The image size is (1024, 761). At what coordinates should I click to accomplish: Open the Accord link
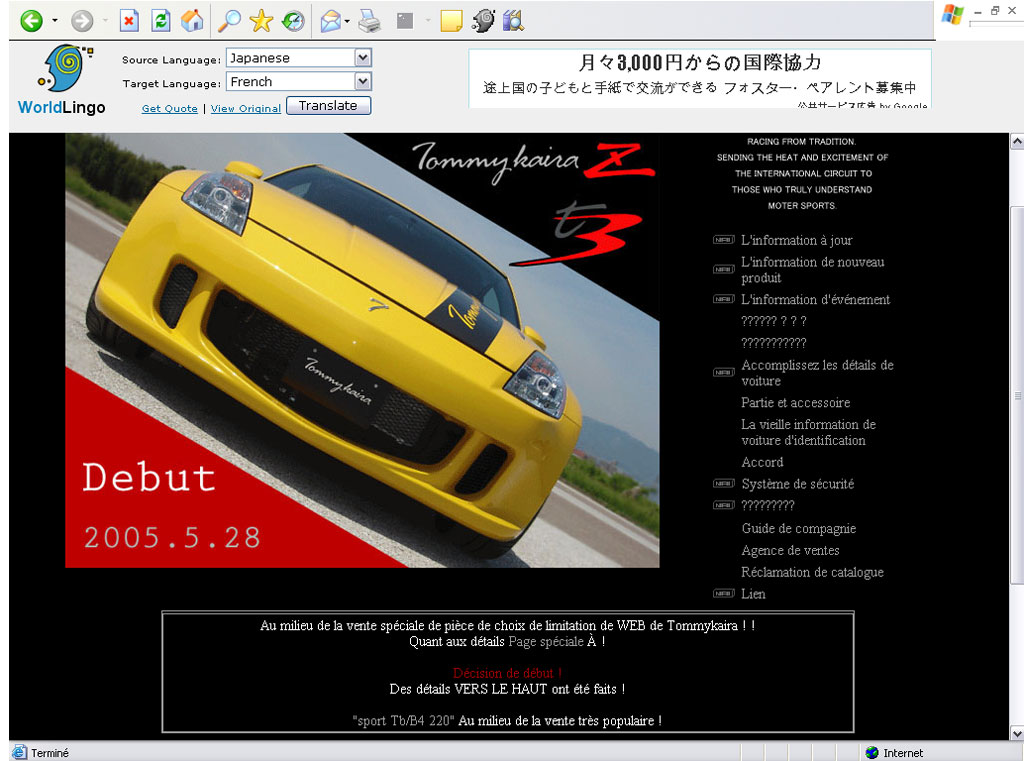point(762,462)
